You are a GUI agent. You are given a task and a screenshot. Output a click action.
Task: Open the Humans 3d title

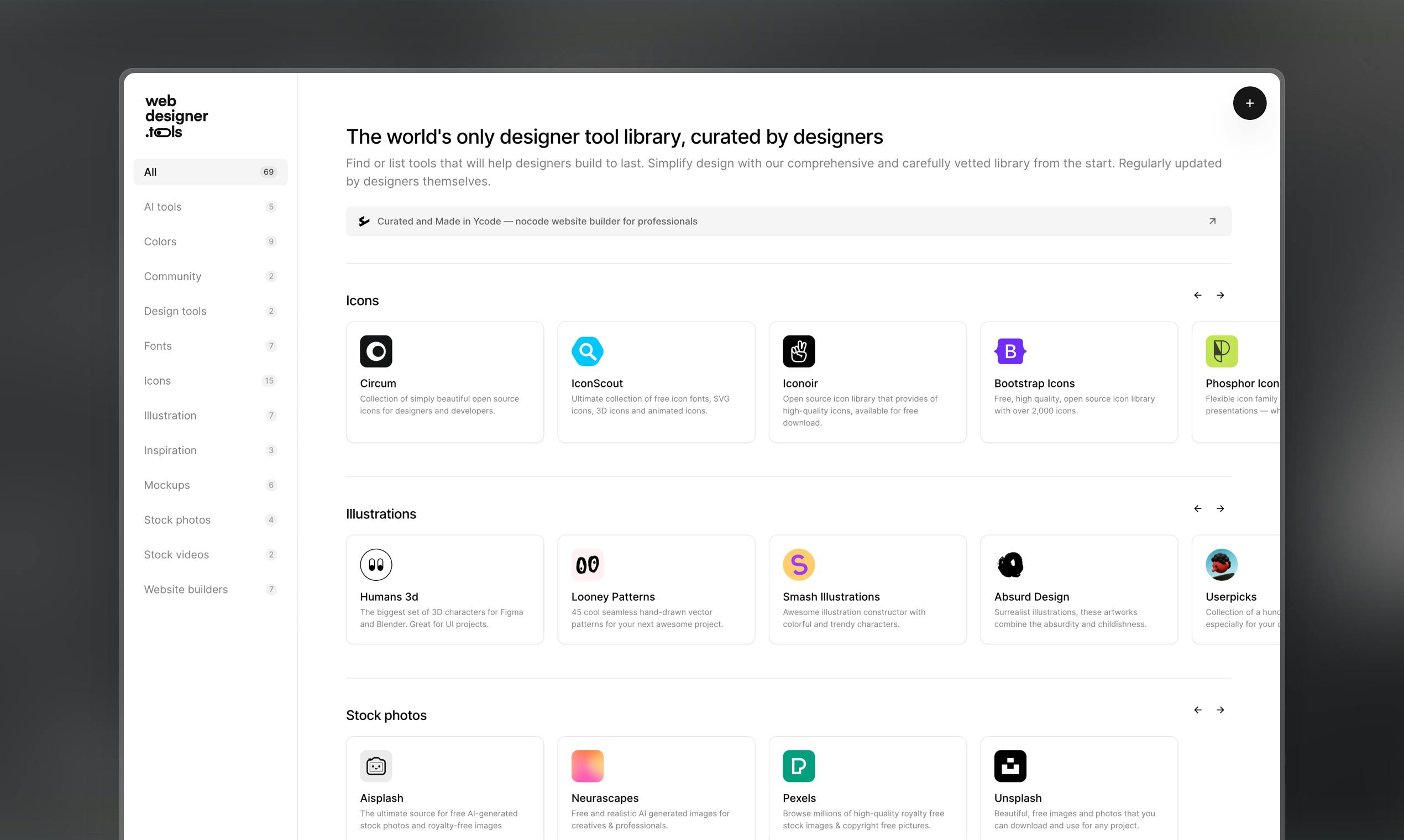coord(389,597)
